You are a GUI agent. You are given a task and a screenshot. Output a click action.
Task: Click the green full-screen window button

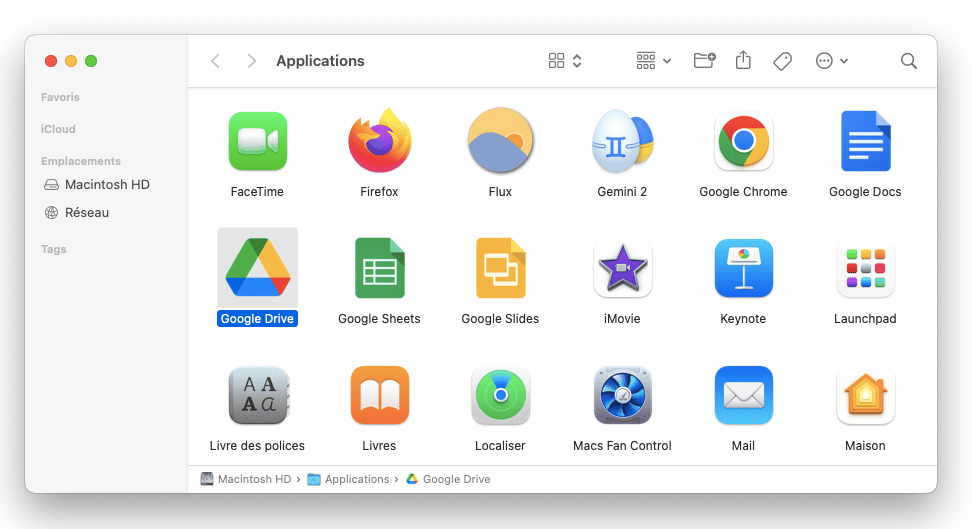91,61
